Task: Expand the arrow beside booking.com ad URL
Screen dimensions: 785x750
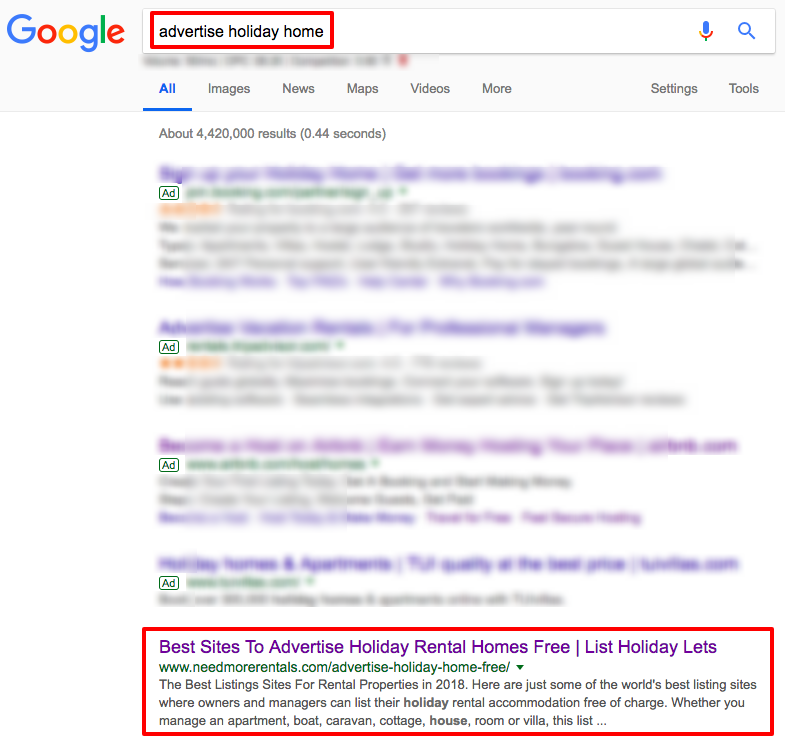Action: (x=403, y=191)
